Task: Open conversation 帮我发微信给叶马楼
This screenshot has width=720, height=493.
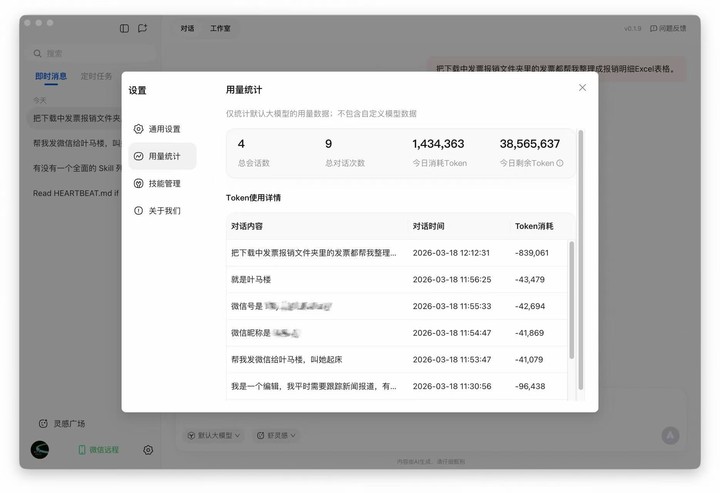Action: click(x=77, y=143)
